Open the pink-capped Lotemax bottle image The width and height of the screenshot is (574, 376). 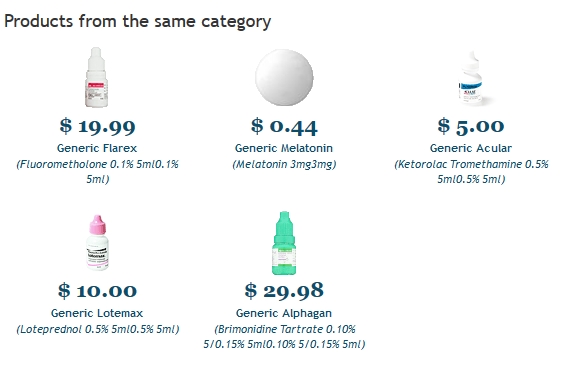click(x=97, y=242)
